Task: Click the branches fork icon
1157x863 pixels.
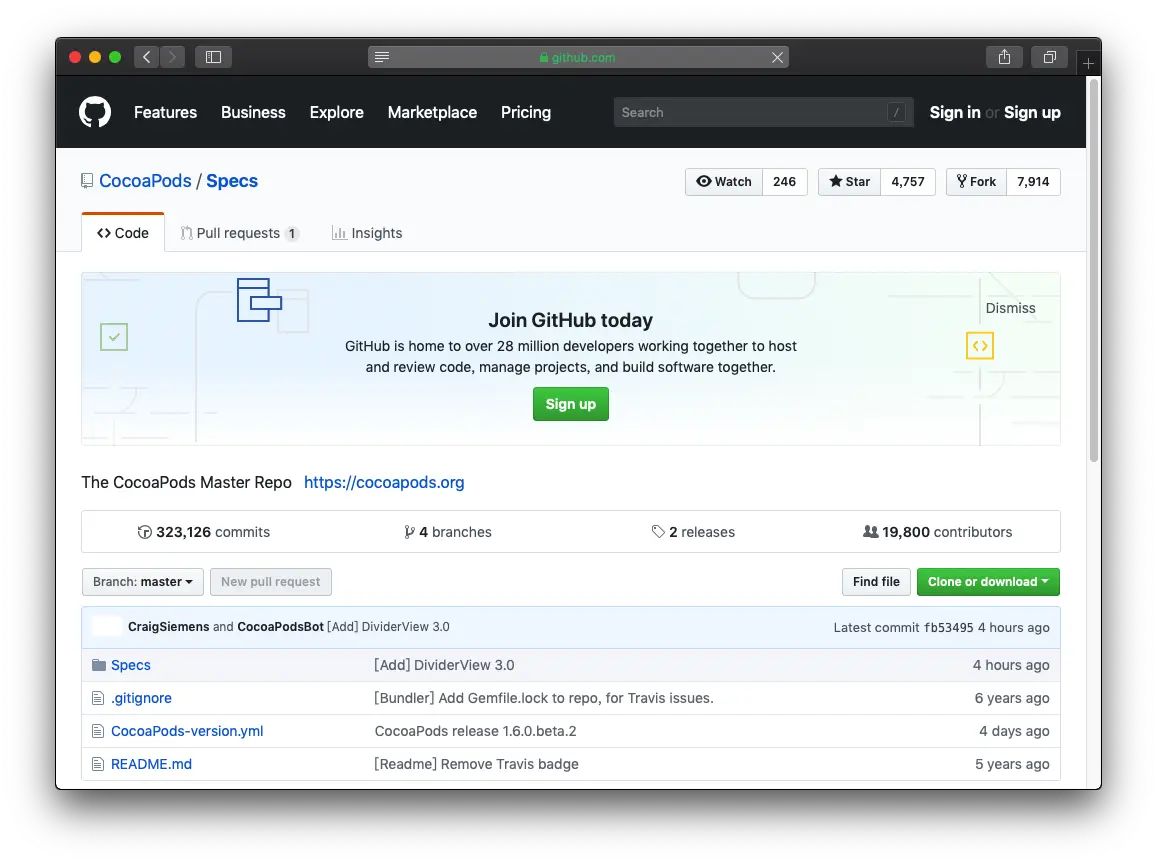Action: [409, 532]
